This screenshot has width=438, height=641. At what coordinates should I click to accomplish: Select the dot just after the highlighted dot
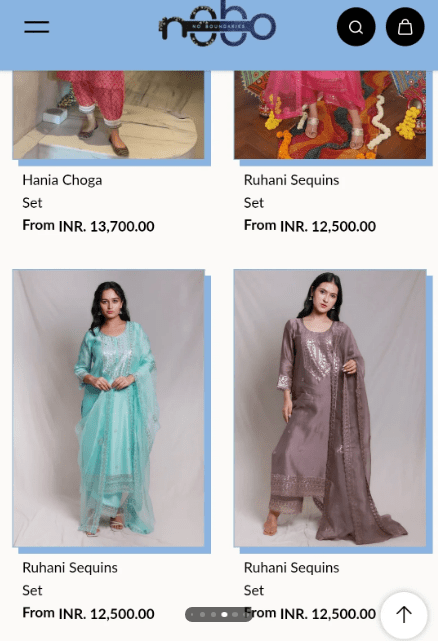[234, 614]
